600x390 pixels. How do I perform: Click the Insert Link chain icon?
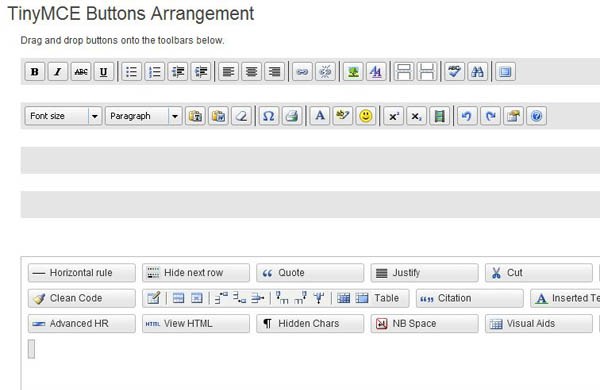click(x=302, y=72)
